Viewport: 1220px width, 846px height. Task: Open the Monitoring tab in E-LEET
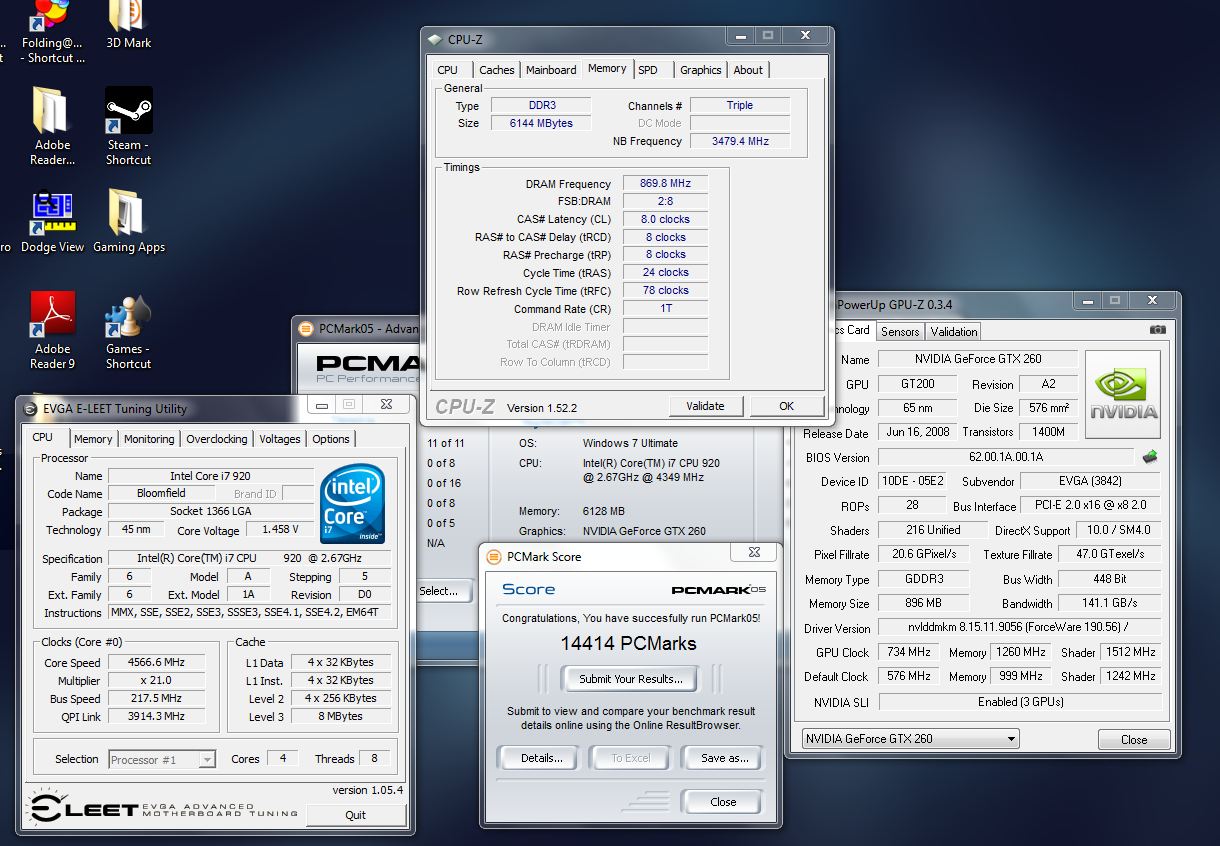pyautogui.click(x=149, y=439)
